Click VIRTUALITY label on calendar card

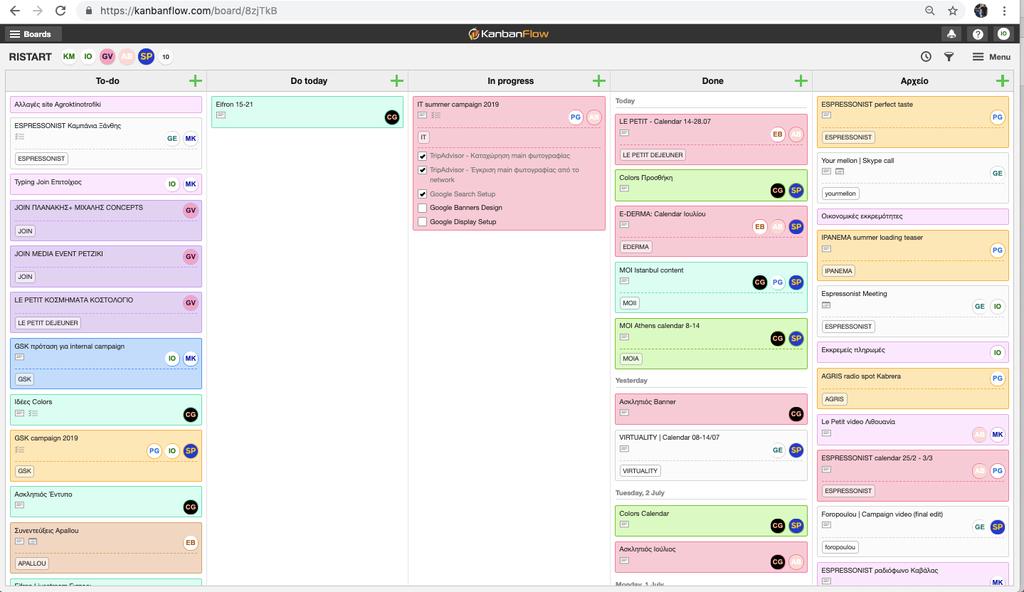640,471
